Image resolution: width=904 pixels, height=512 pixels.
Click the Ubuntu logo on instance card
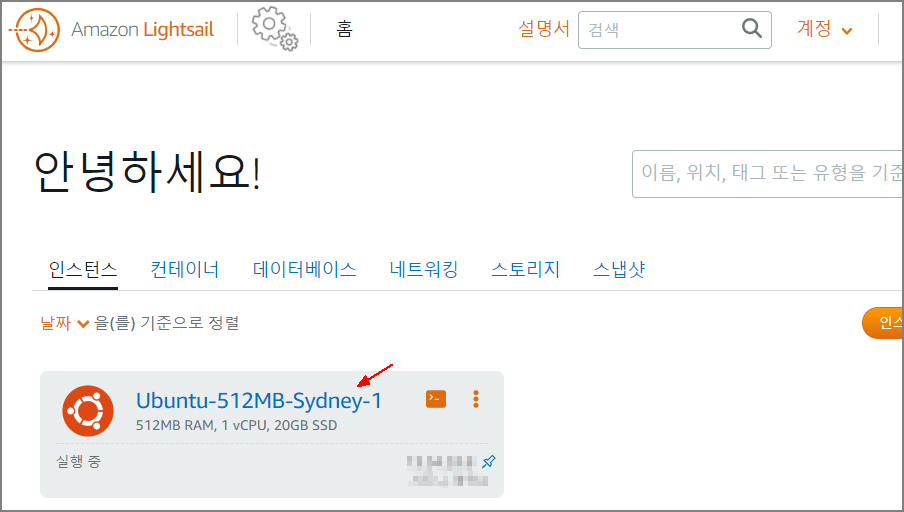pos(88,411)
